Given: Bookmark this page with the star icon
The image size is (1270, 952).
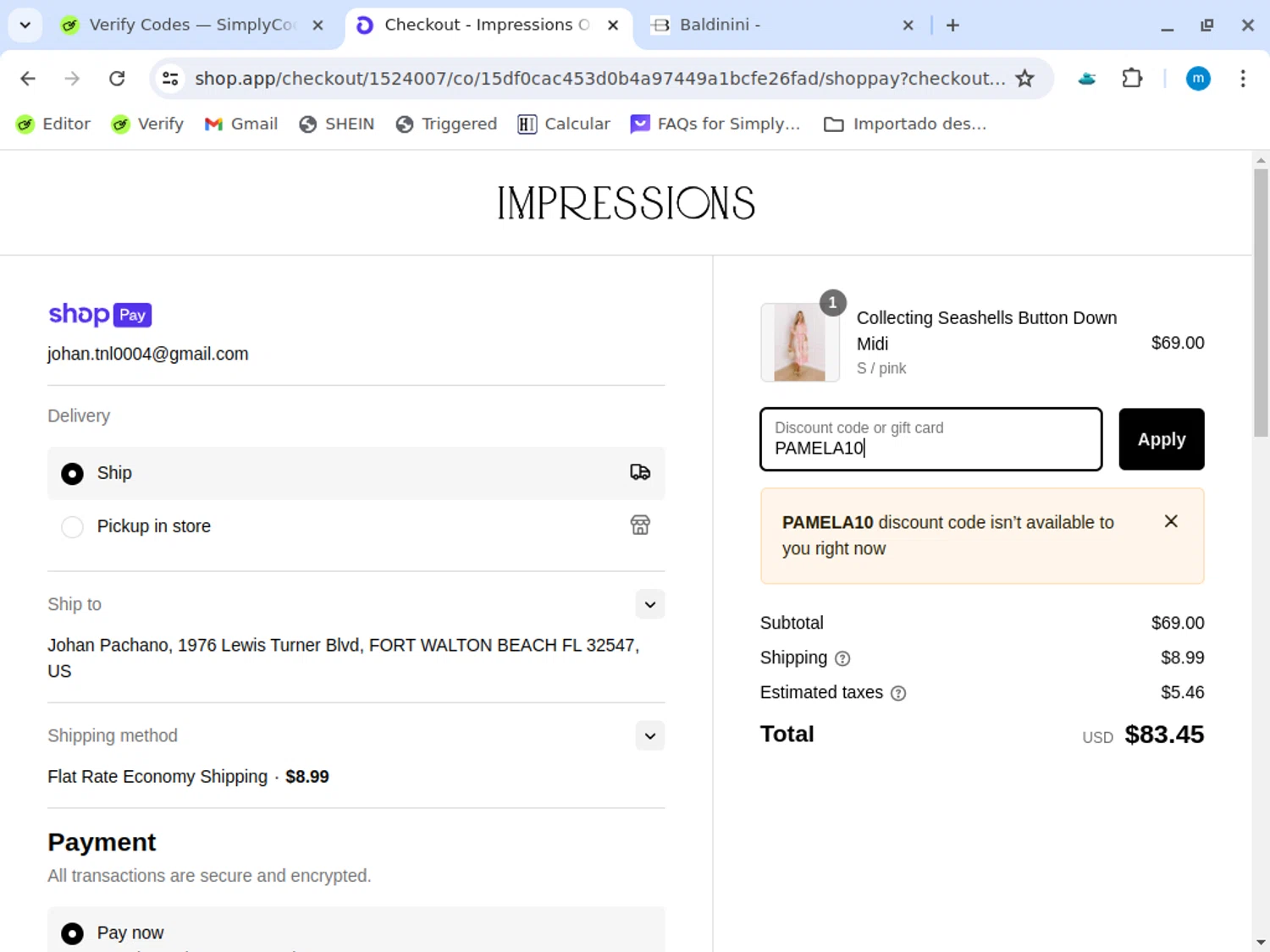Looking at the screenshot, I should [x=1024, y=79].
